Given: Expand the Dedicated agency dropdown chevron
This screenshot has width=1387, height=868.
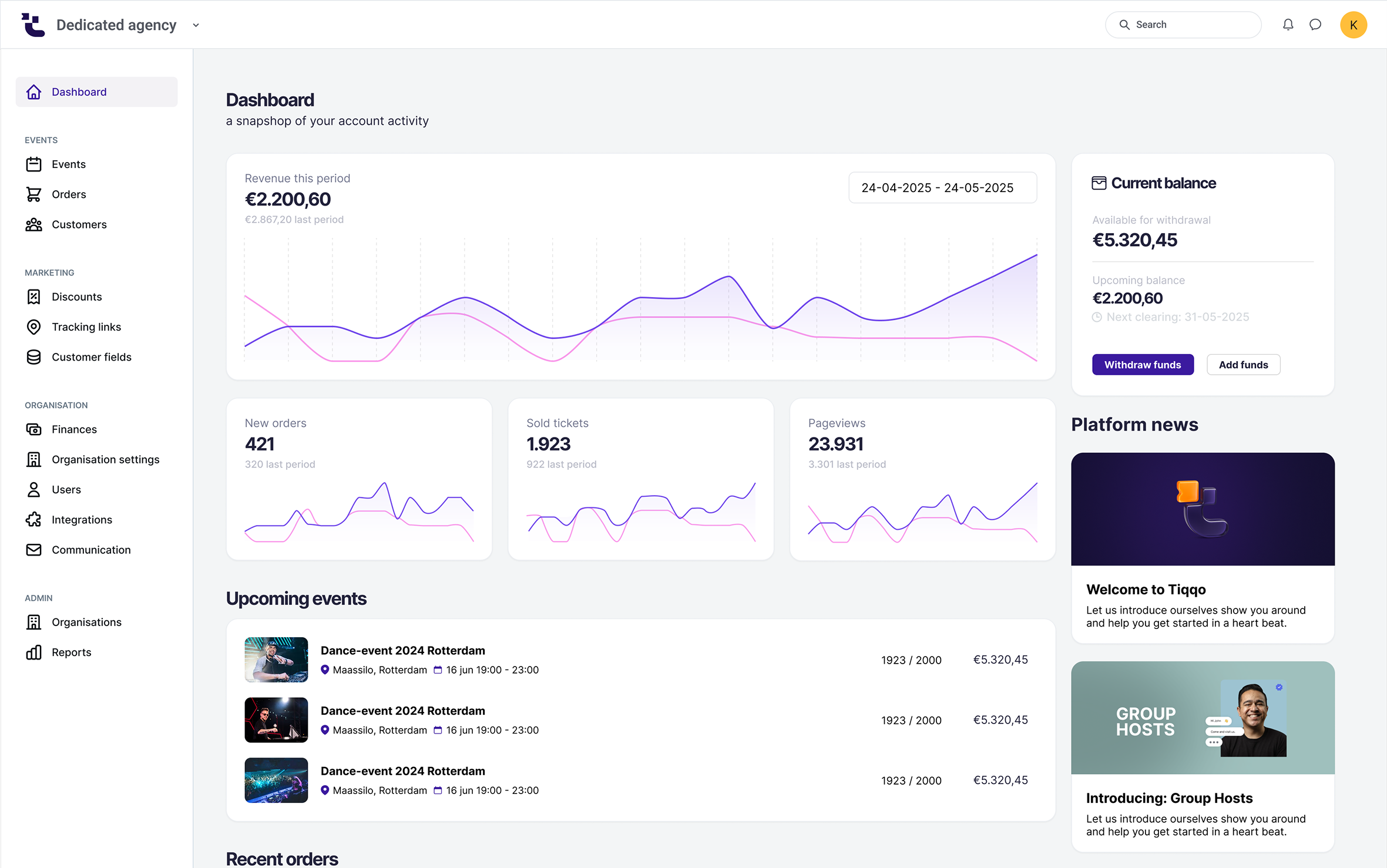Looking at the screenshot, I should click(x=196, y=25).
